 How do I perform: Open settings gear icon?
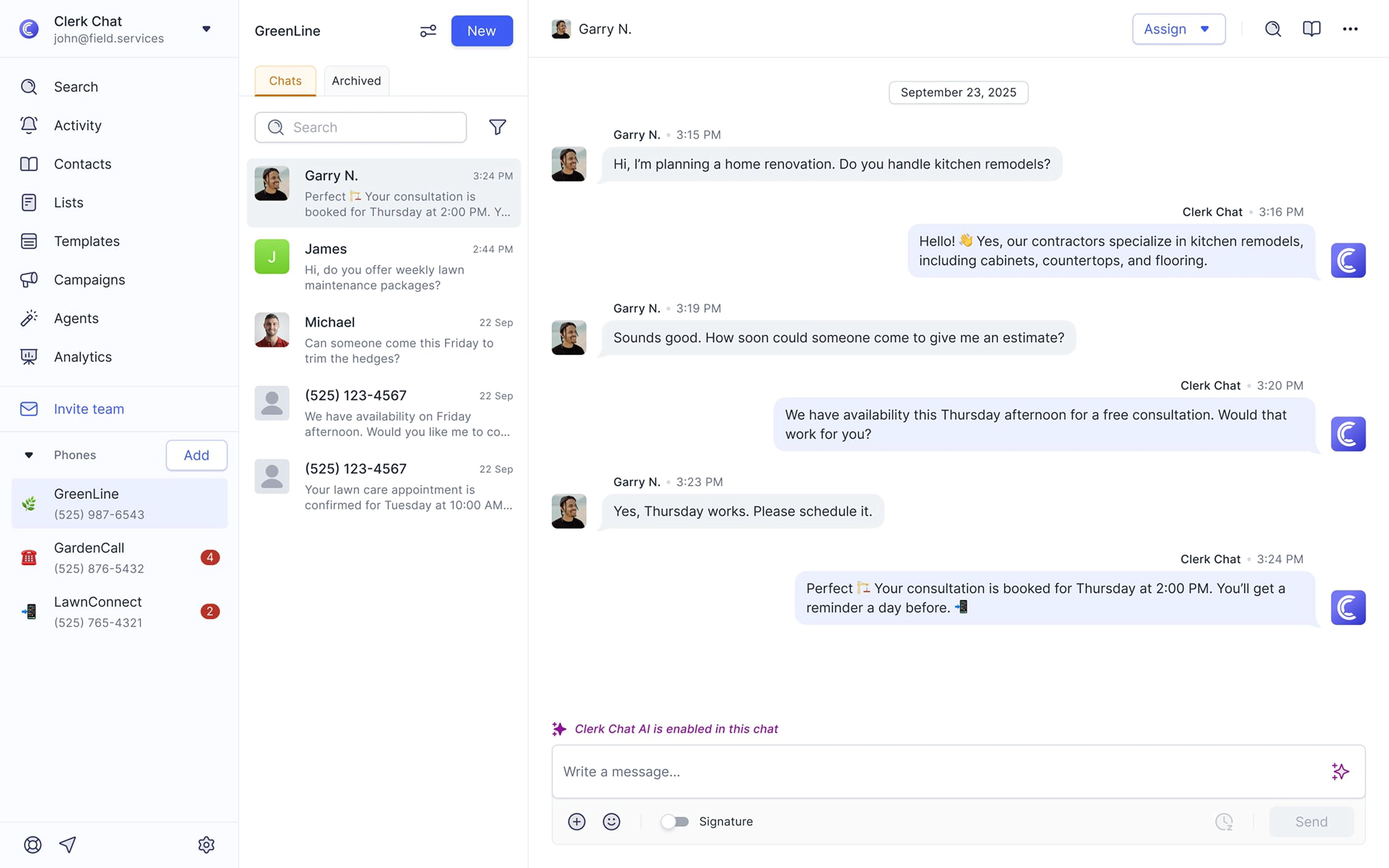[206, 845]
